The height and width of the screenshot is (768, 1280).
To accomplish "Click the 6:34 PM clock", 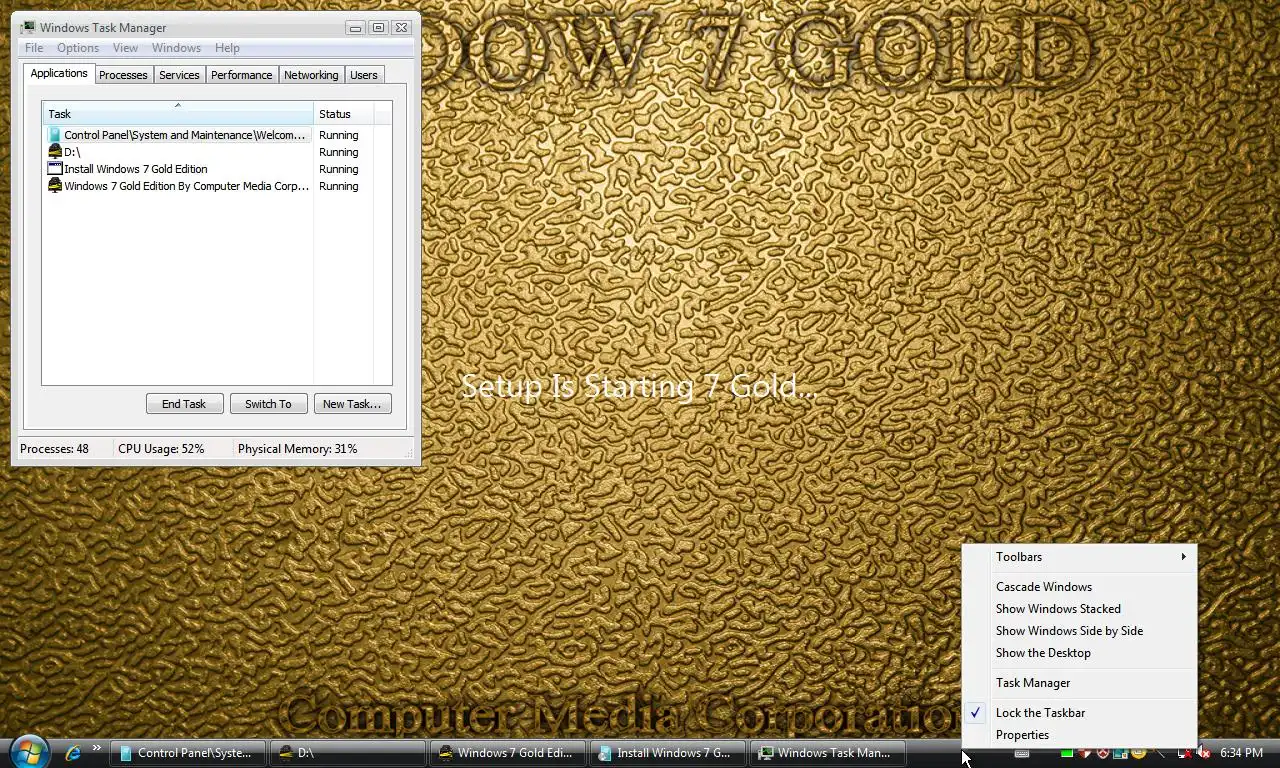I will [1241, 753].
